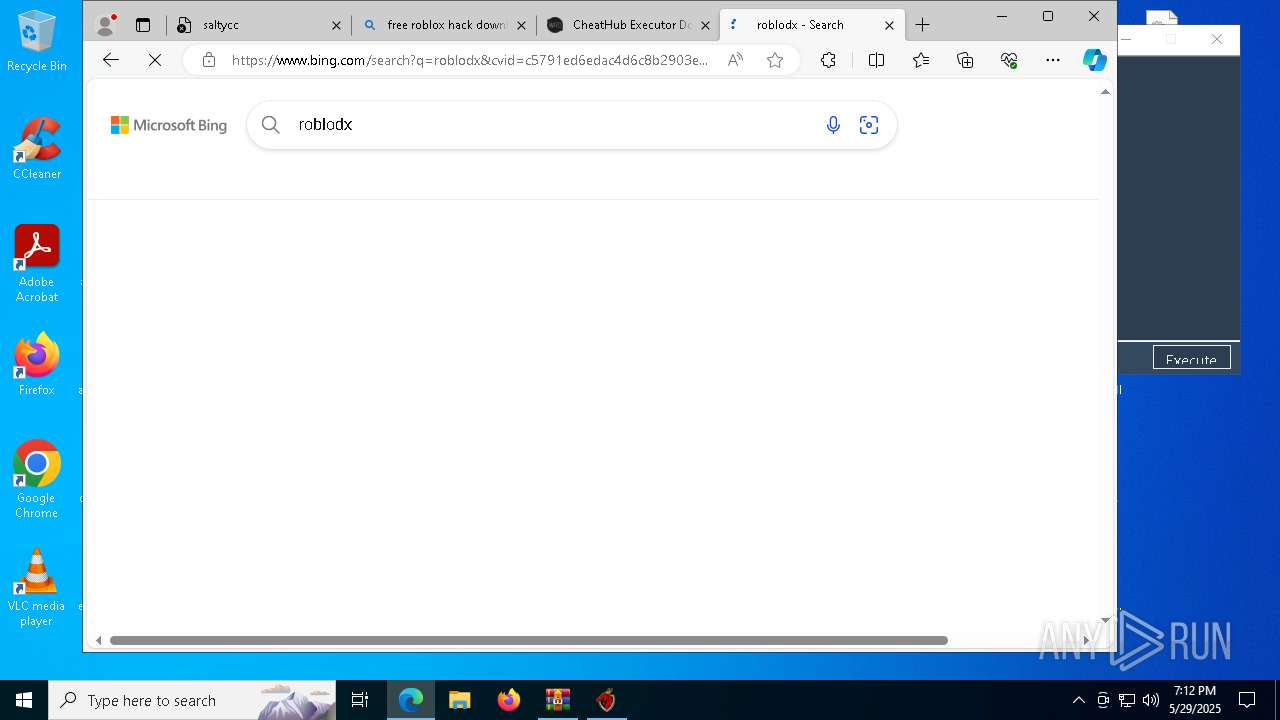Open CCleaner desktop shortcut
Screen dimensions: 1280x720
[37, 148]
